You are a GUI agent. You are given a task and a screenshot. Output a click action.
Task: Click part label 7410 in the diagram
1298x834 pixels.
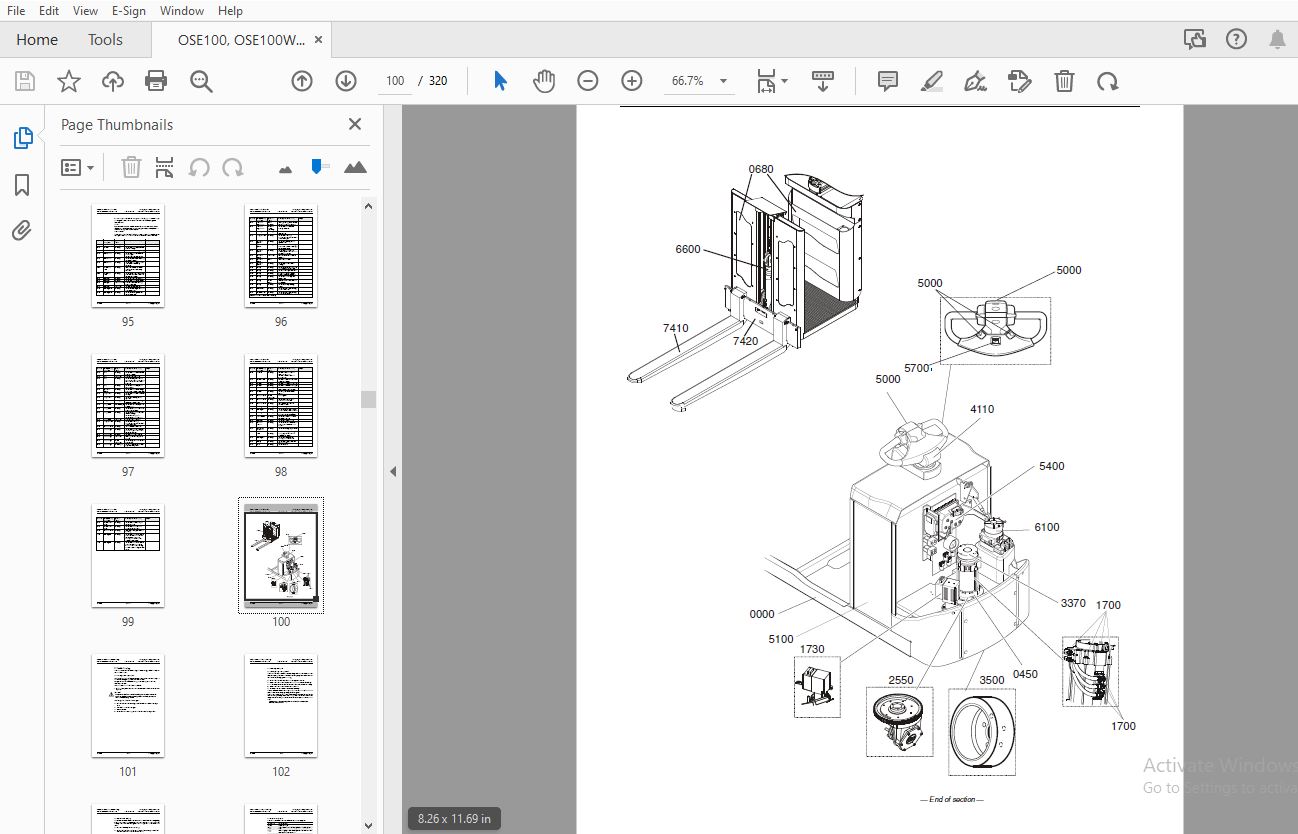pos(675,328)
